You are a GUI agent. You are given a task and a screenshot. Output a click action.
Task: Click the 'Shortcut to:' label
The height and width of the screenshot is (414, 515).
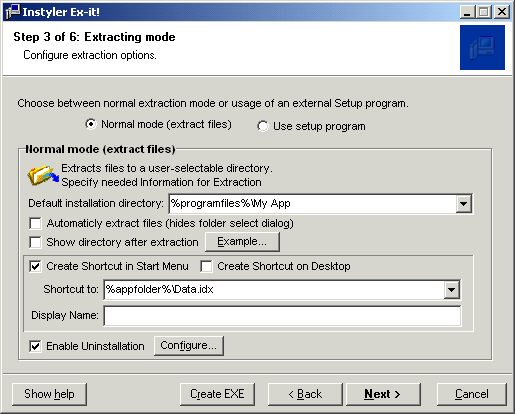click(x=71, y=289)
